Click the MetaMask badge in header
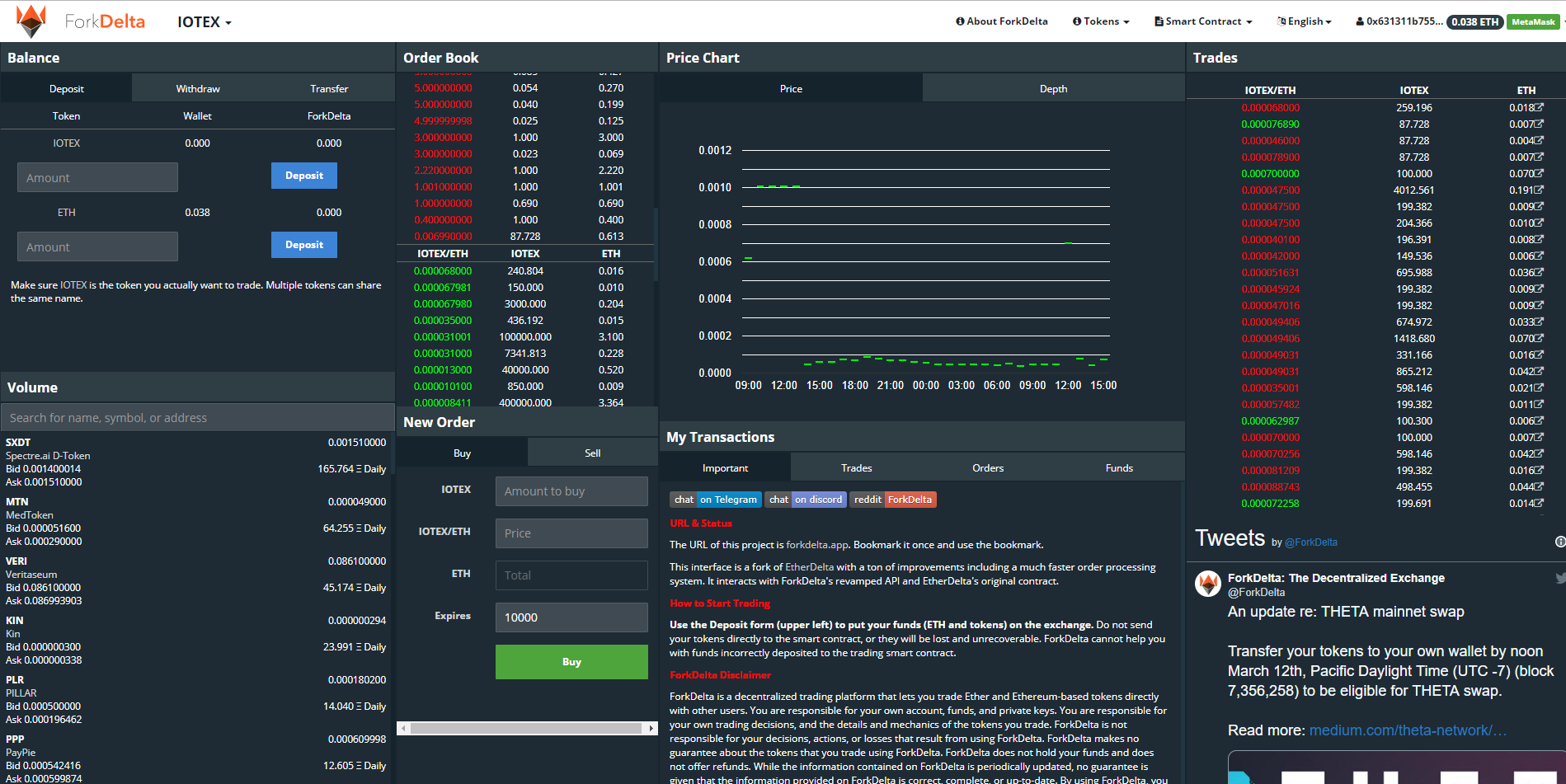Screen dimensions: 1566x784 click(1533, 21)
